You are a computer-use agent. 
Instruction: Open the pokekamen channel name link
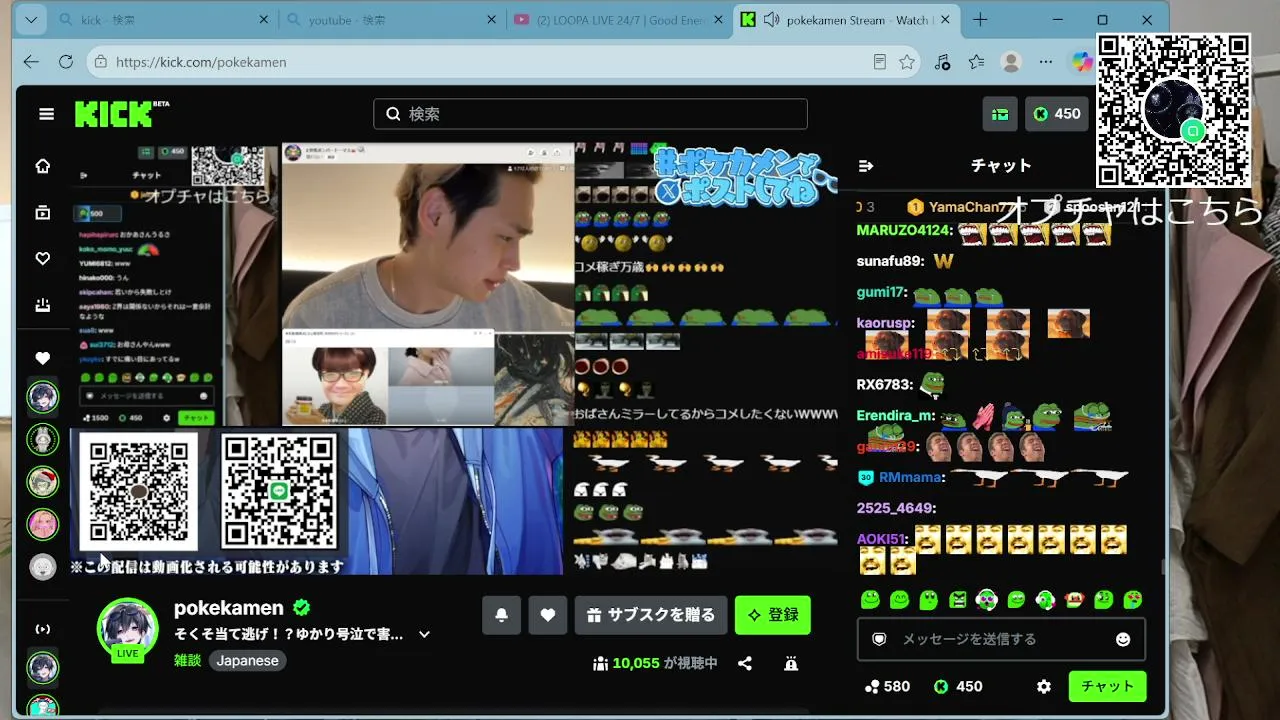(x=231, y=608)
